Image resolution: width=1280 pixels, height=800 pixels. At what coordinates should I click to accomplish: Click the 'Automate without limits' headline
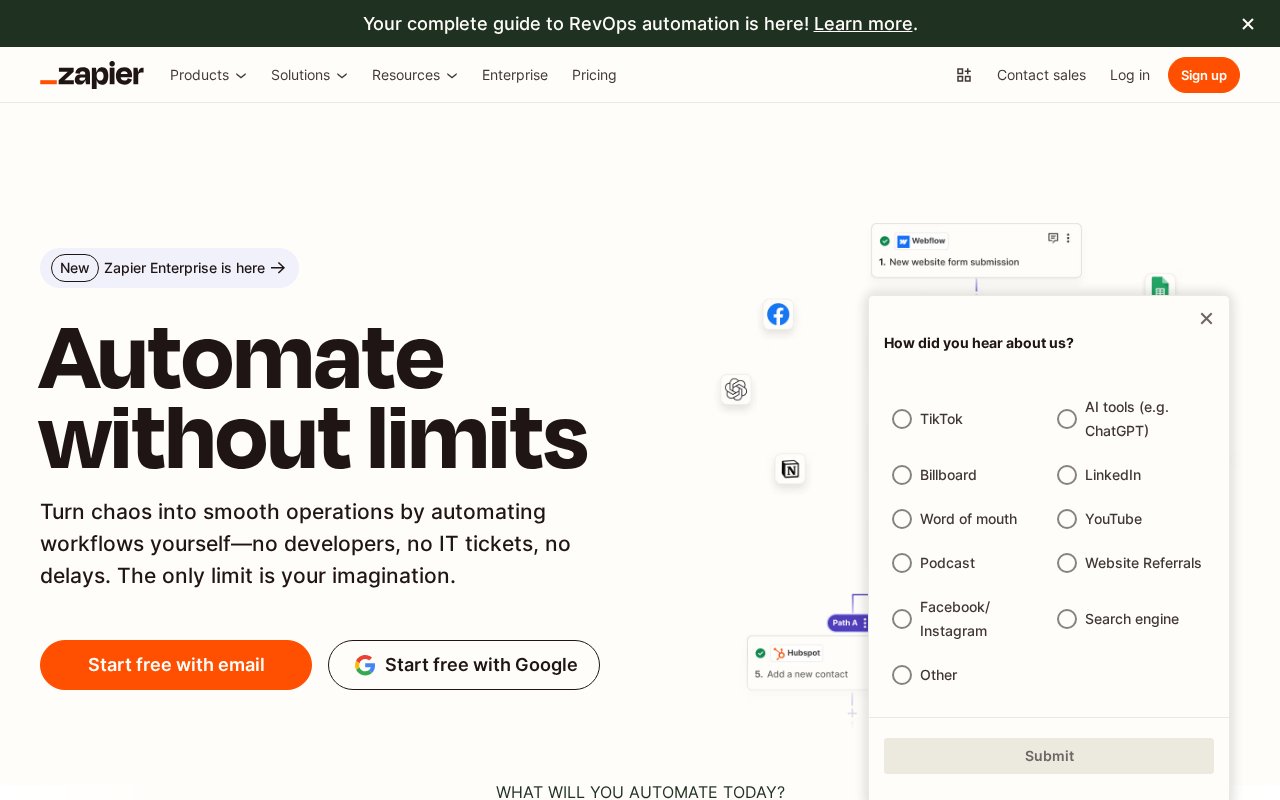pos(312,398)
